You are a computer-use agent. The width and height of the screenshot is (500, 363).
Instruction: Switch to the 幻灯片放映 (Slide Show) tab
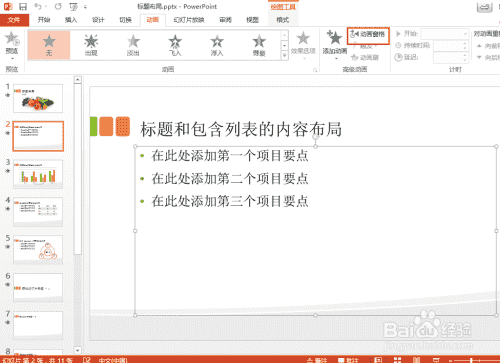point(189,20)
